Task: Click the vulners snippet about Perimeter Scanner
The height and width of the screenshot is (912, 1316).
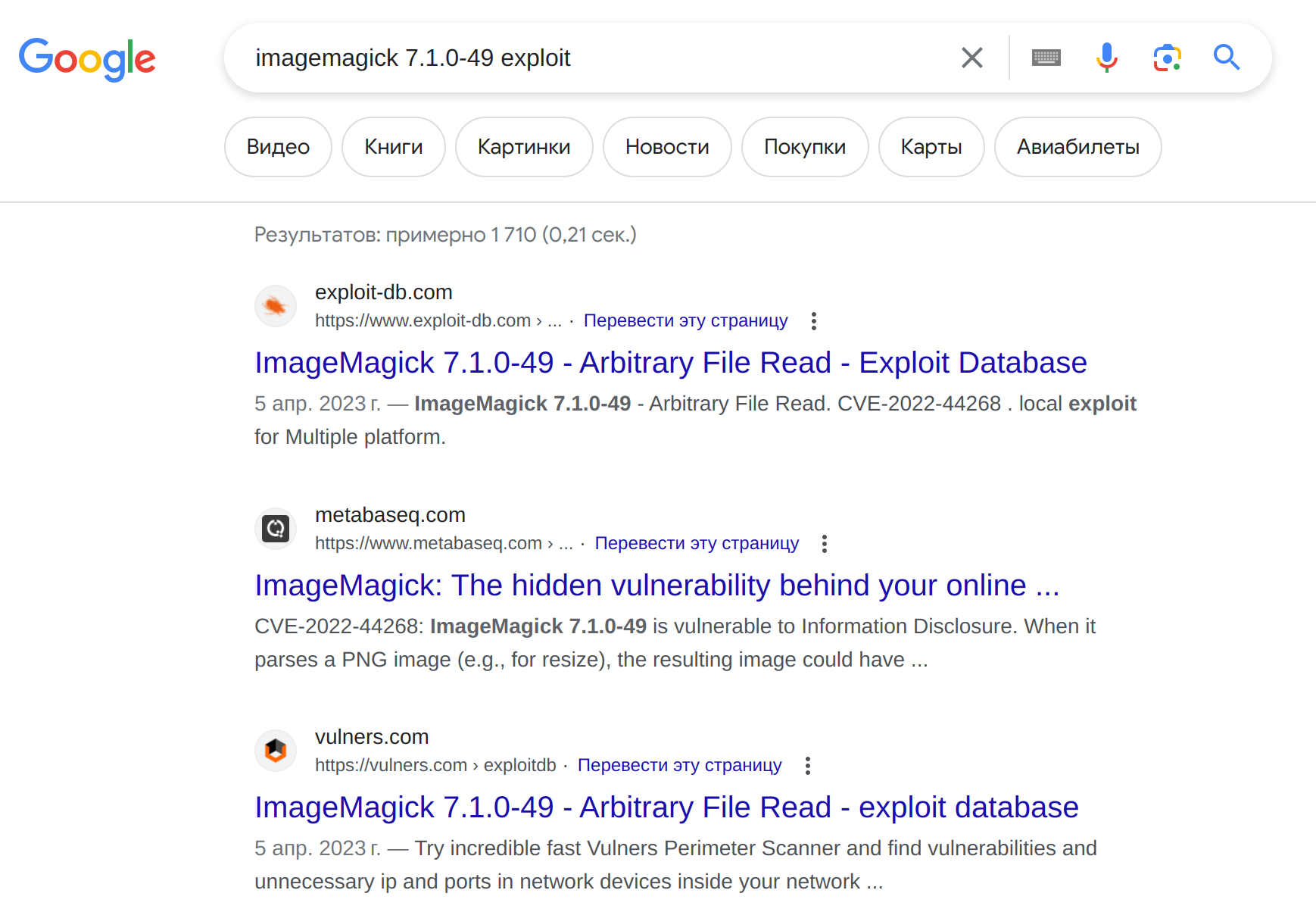Action: [675, 865]
